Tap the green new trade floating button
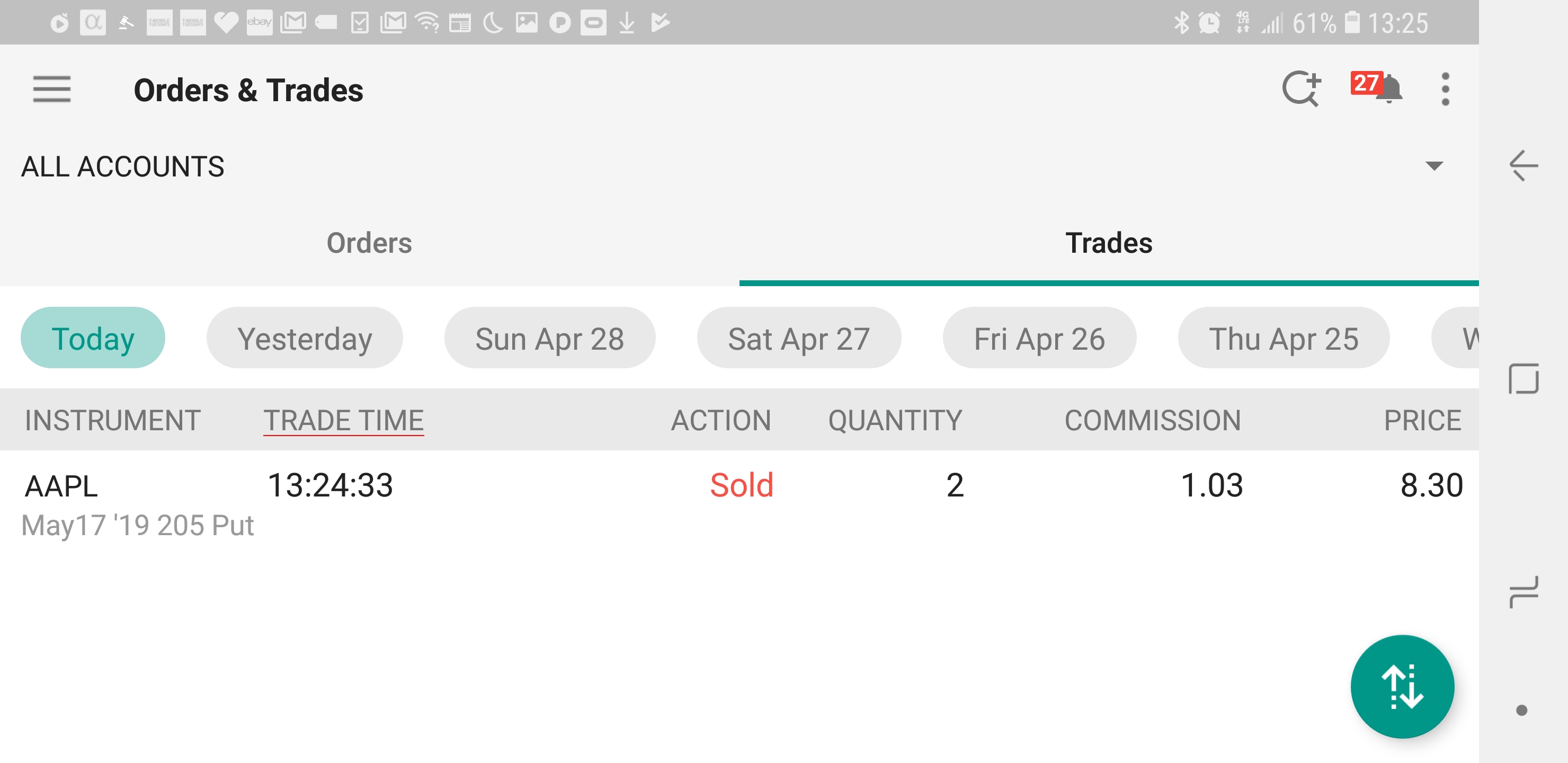The height and width of the screenshot is (763, 1568). (1402, 686)
